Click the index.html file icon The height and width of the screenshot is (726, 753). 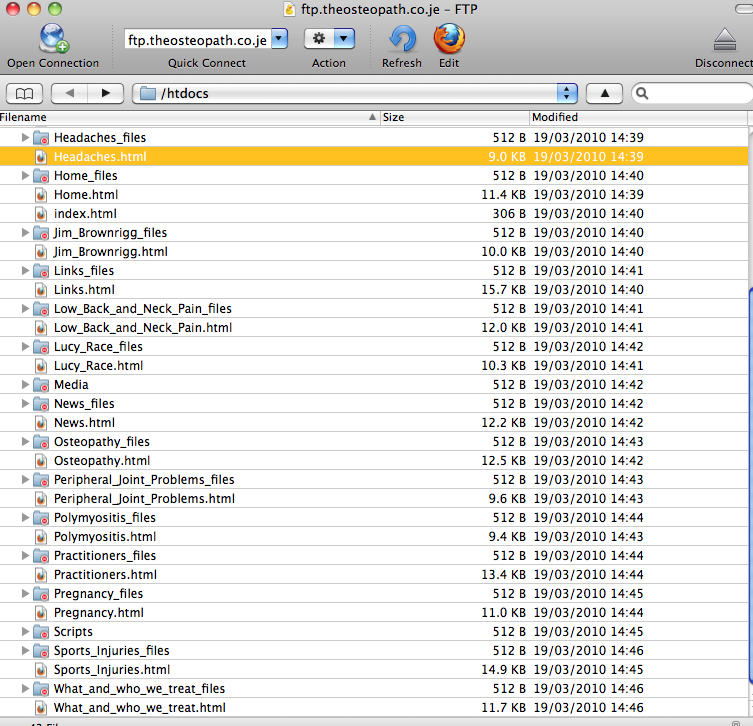41,214
